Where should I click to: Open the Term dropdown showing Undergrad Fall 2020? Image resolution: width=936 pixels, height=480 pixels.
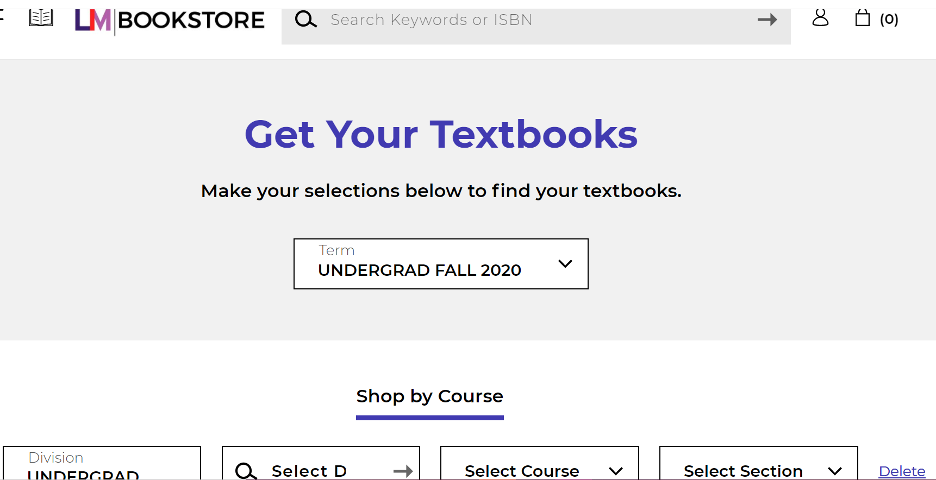(x=440, y=264)
